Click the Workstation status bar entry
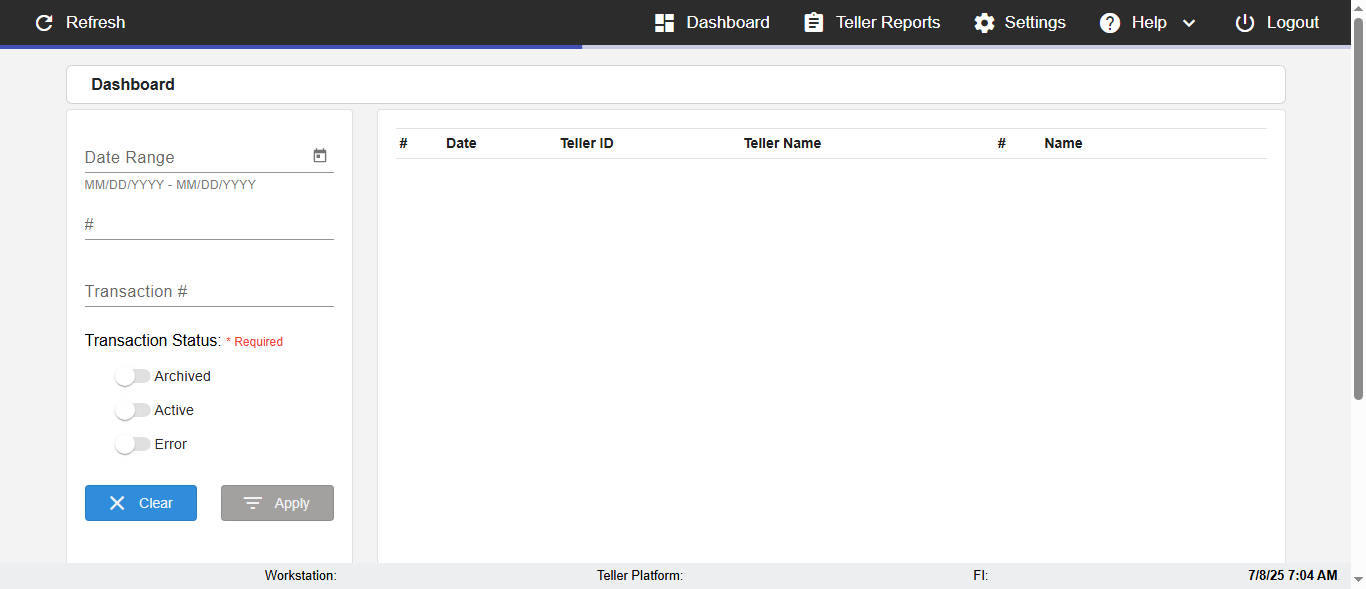 [x=300, y=575]
